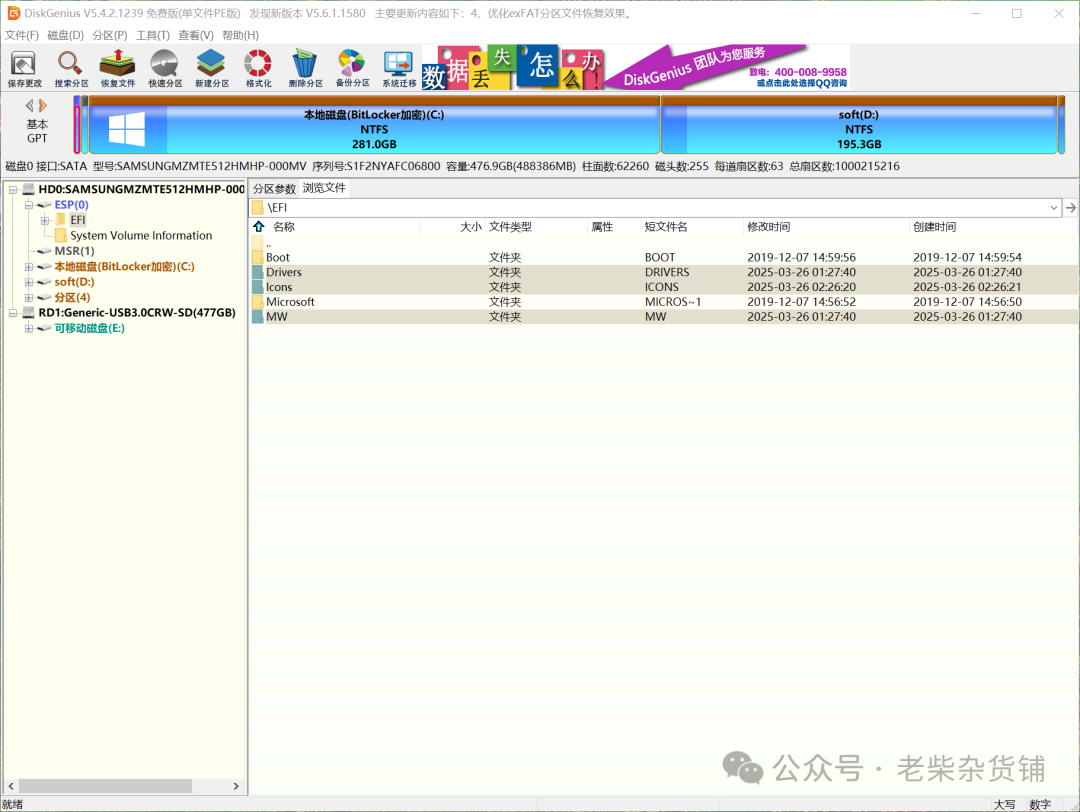Select System Volume Information in tree
The height and width of the screenshot is (812, 1080).
tap(141, 236)
